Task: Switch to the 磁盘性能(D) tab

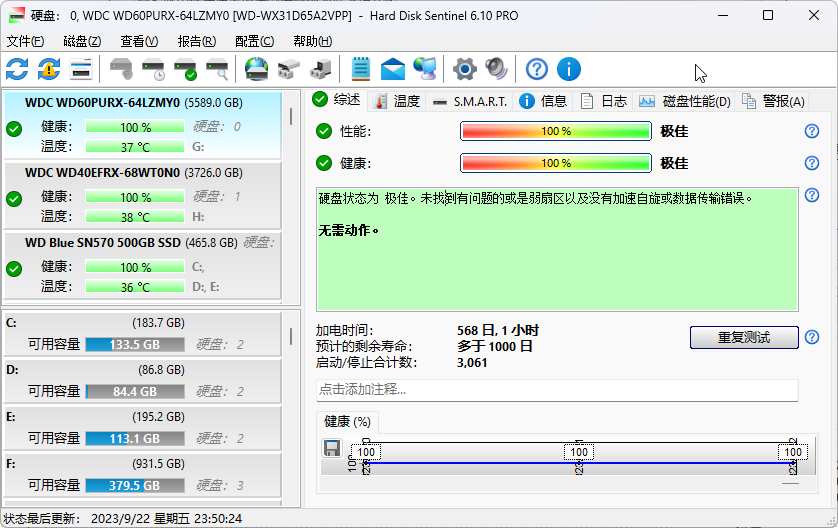Action: (685, 101)
